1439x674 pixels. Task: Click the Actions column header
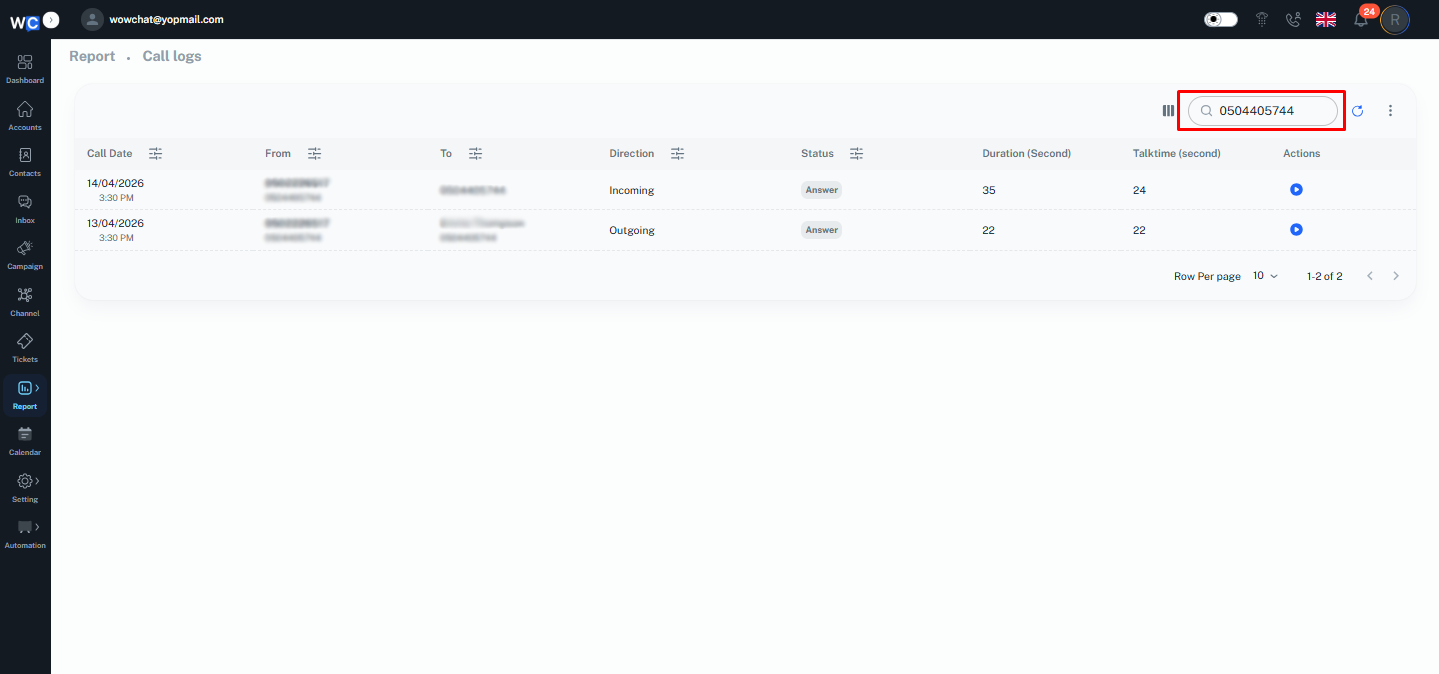pyautogui.click(x=1301, y=153)
